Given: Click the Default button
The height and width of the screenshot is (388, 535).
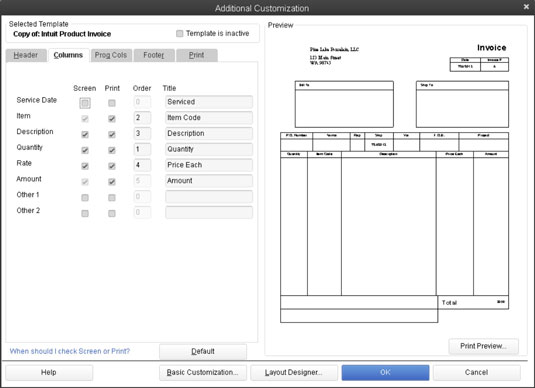Looking at the screenshot, I should tap(203, 351).
